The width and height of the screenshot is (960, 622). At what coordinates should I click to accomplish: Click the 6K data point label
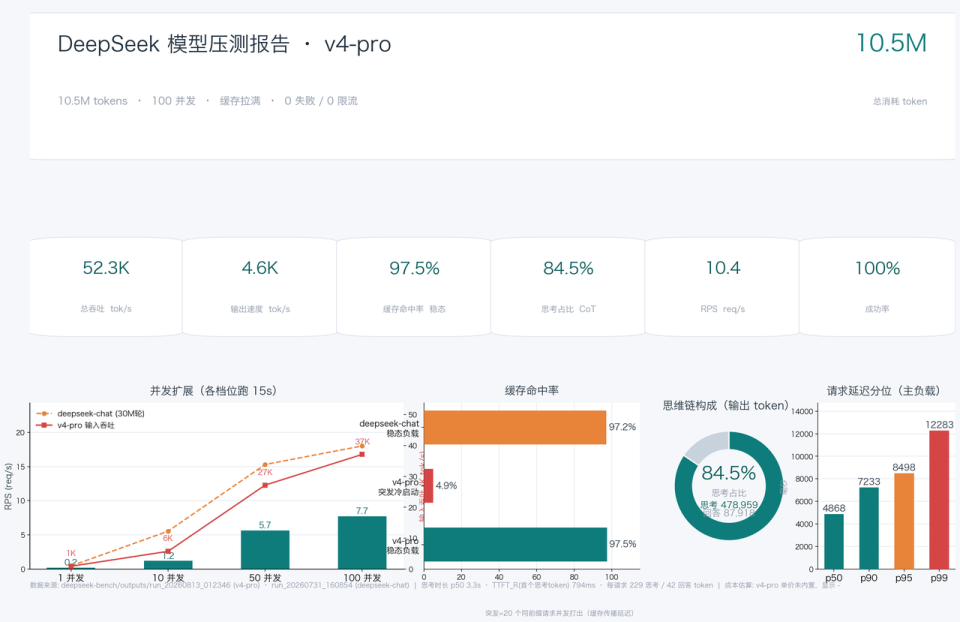168,538
